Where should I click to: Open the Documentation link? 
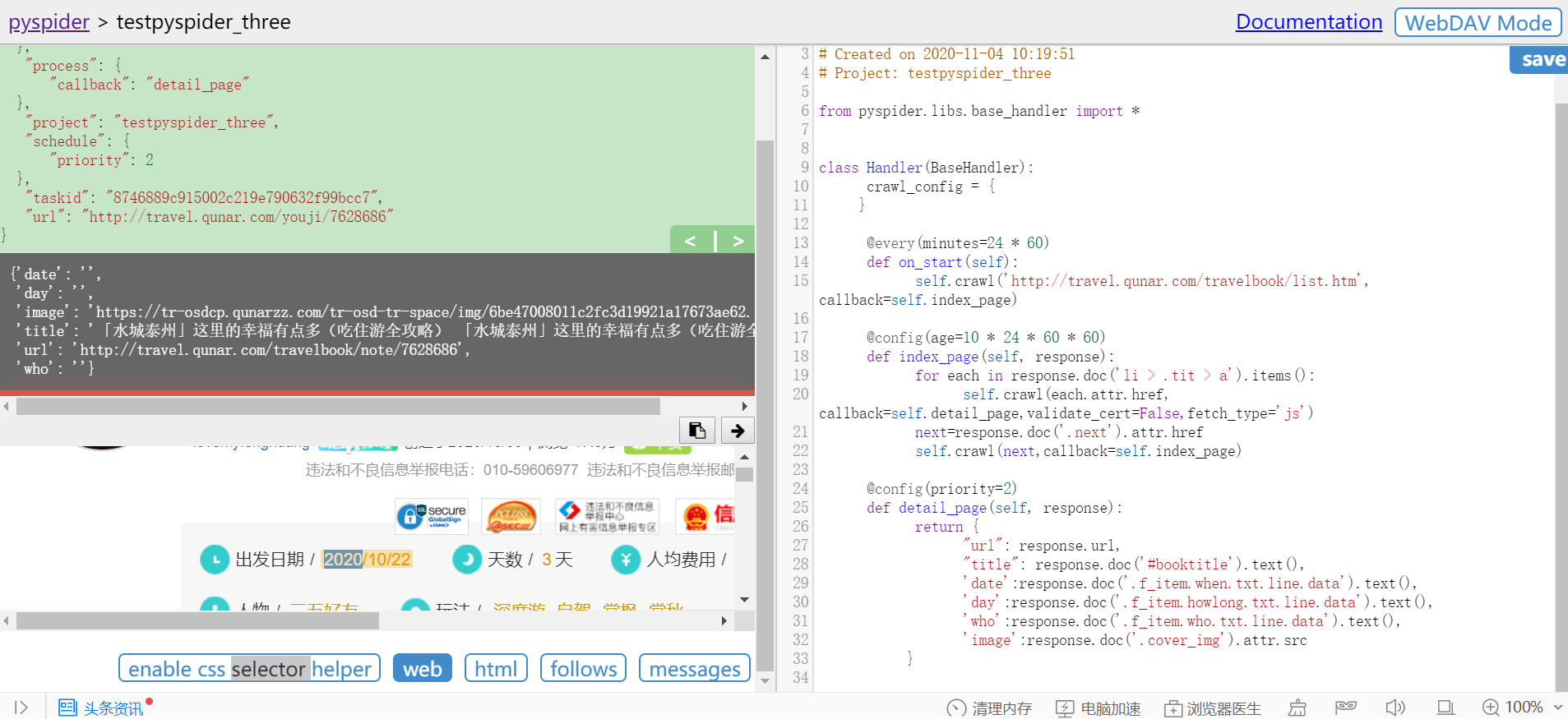[1309, 22]
